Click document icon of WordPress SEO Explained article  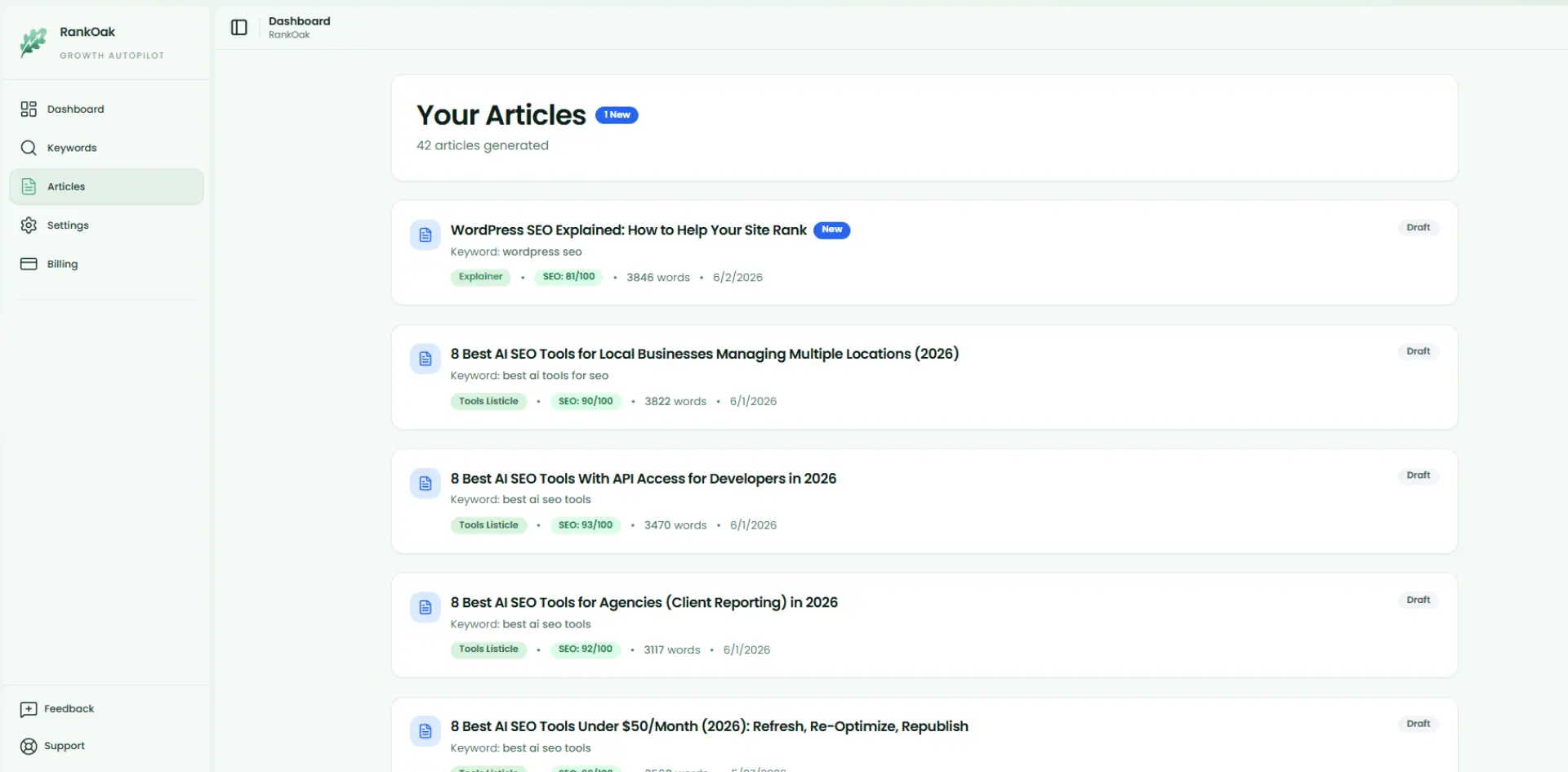click(425, 235)
